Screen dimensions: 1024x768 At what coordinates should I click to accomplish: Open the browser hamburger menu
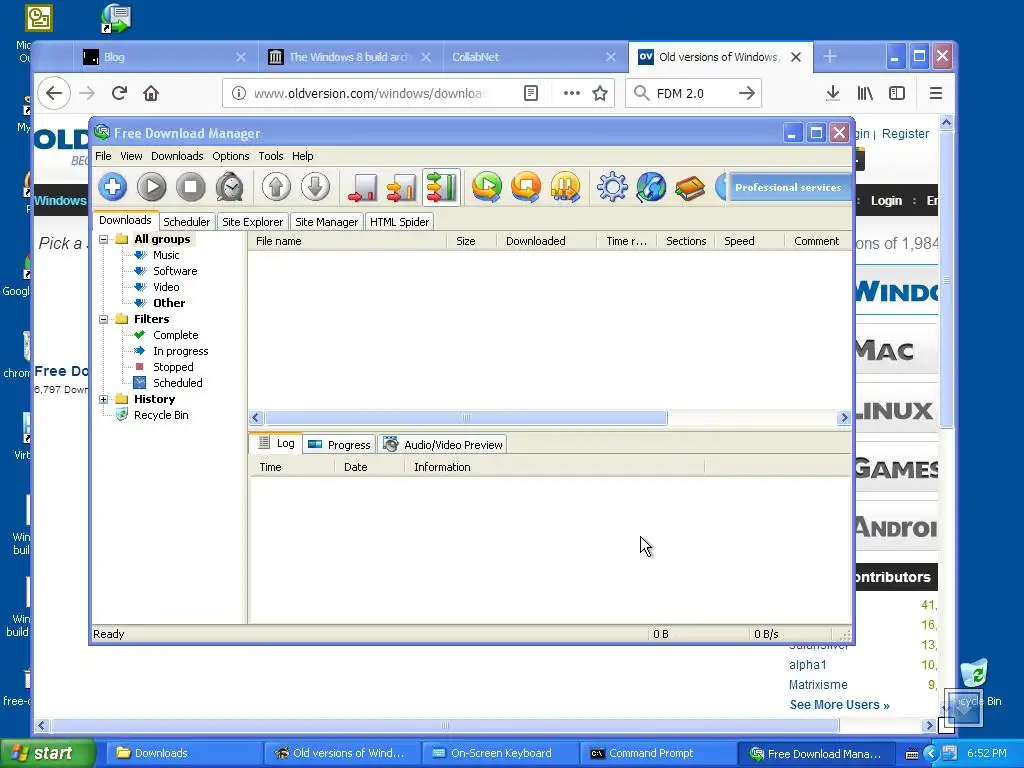pos(935,93)
